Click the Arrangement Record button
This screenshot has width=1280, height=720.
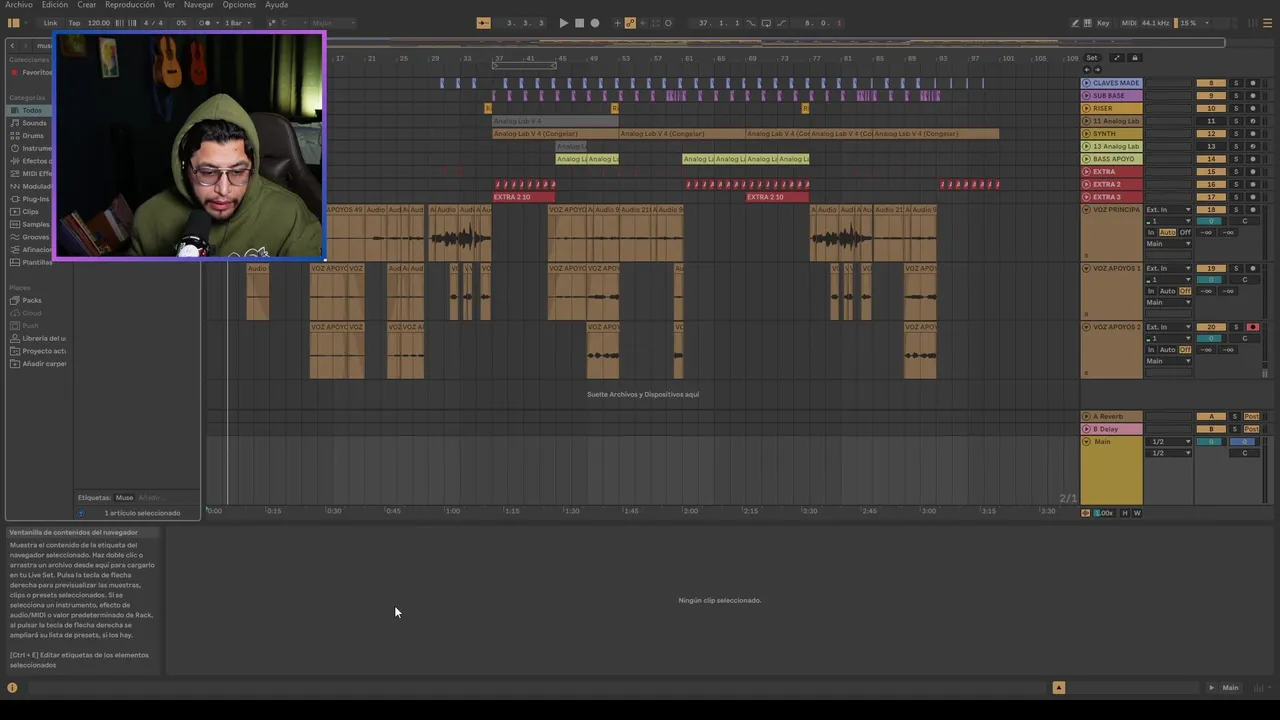[595, 23]
